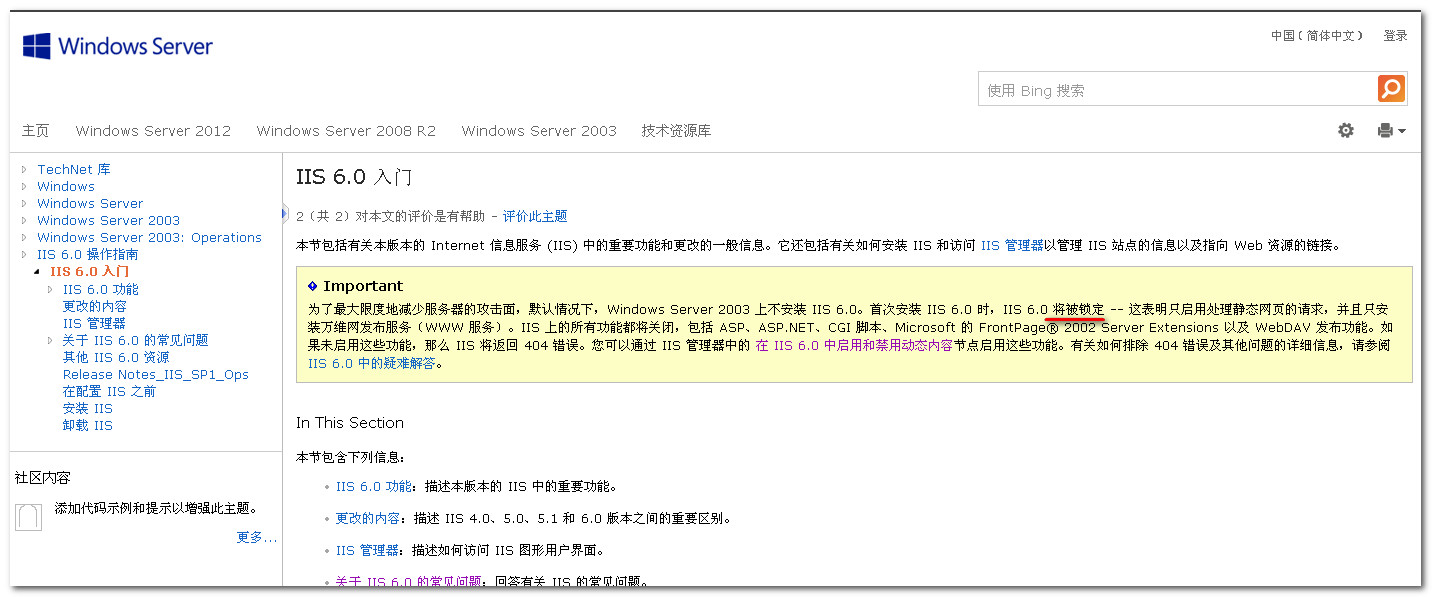Click the Windows Server logo
1432x597 pixels.
tap(118, 47)
